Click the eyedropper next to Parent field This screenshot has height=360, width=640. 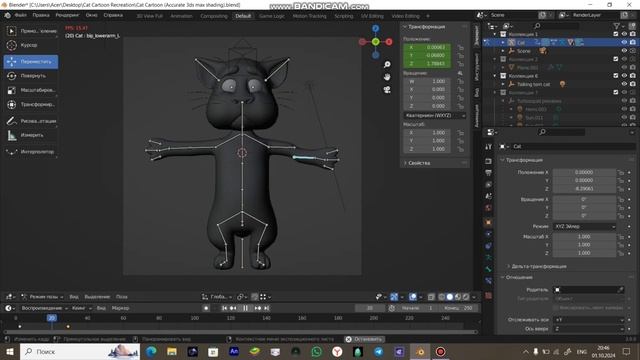click(x=620, y=290)
